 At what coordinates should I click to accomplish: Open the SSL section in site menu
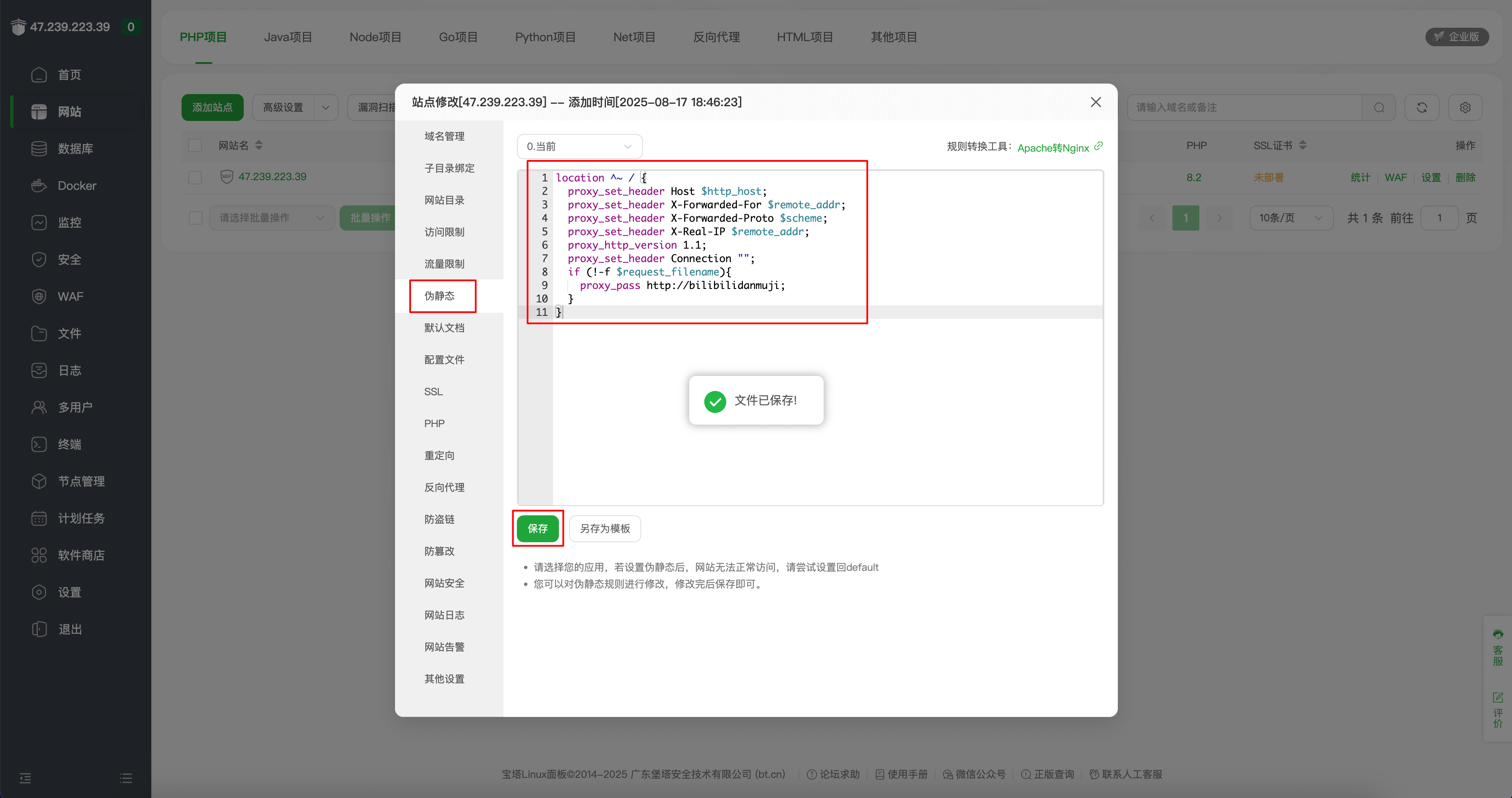tap(433, 391)
